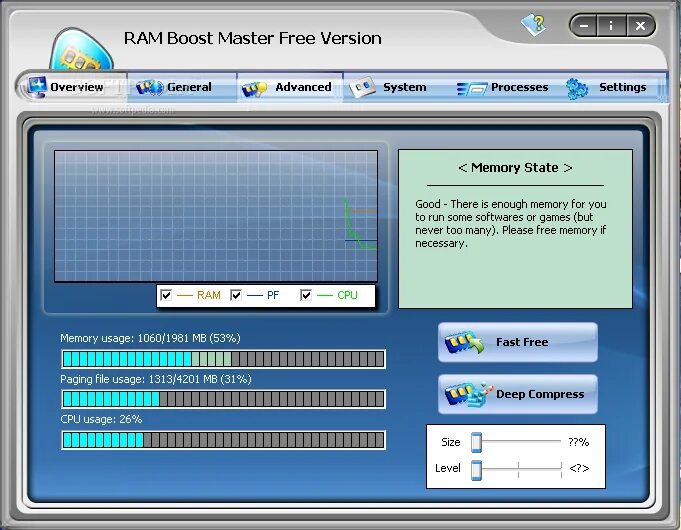The image size is (681, 530).
Task: Click the Overview monitor icon
Action: click(37, 86)
